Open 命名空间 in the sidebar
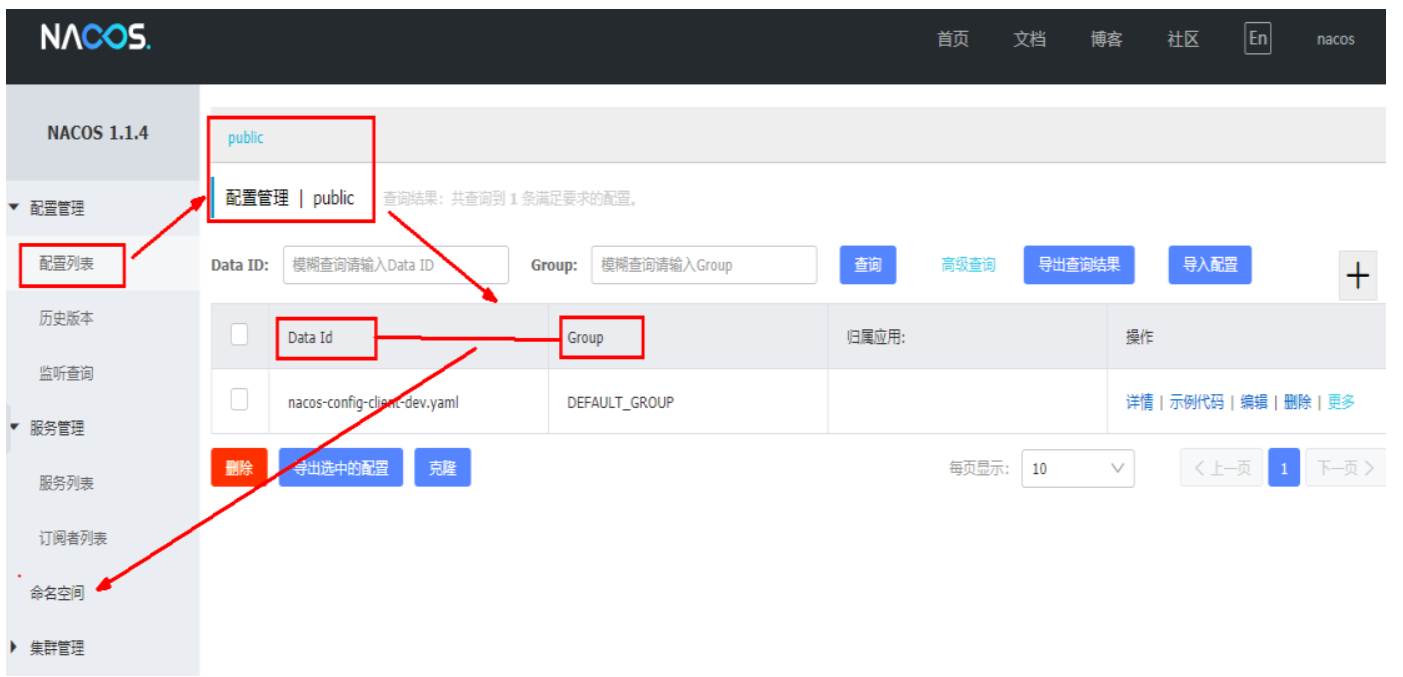This screenshot has width=1403, height=677. click(x=57, y=593)
